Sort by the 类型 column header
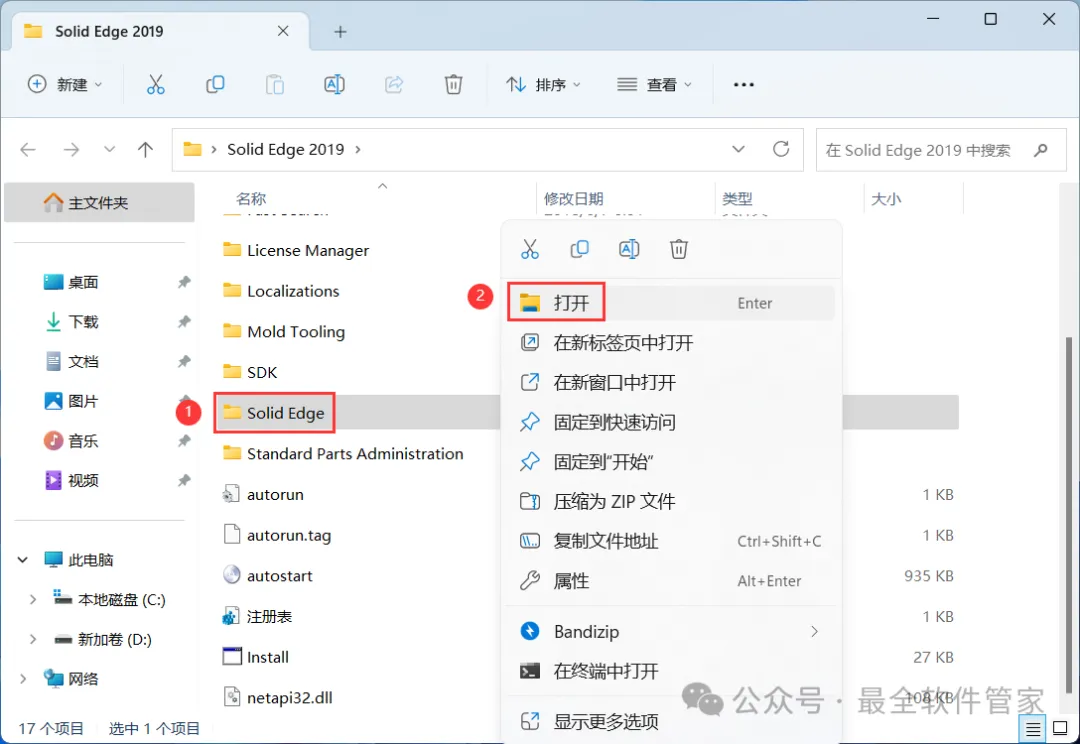Screen dimensions: 1080x744 [737, 199]
